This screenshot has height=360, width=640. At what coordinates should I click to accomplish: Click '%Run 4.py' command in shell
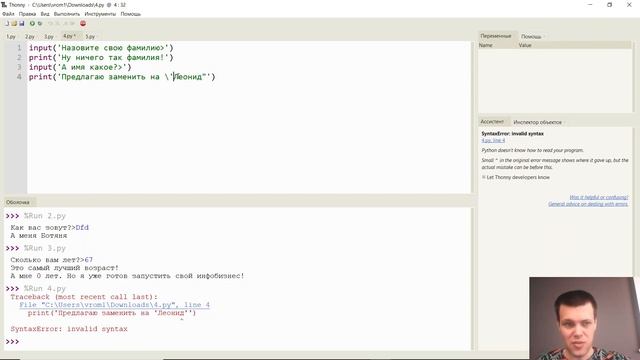point(45,289)
